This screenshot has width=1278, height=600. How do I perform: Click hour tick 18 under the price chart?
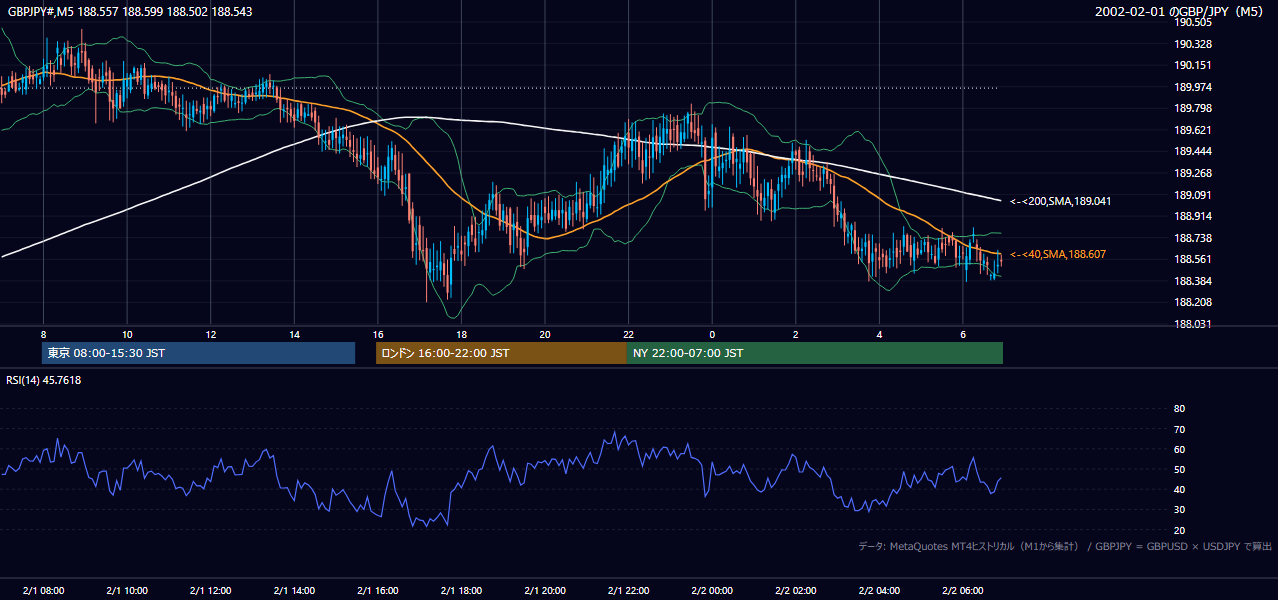461,334
